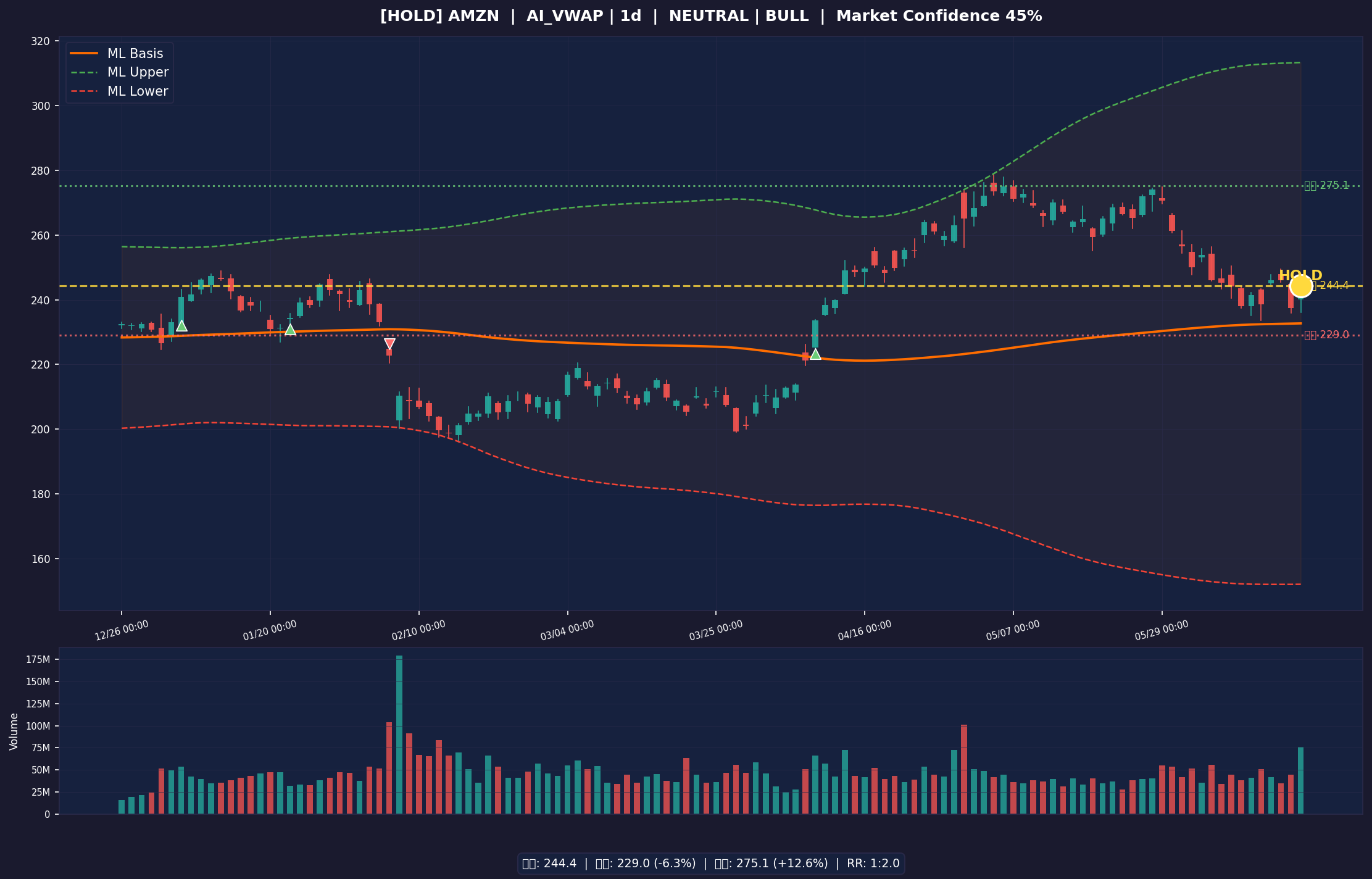The image size is (1372, 879).
Task: Click the 200 price axis label
Action: [40, 430]
